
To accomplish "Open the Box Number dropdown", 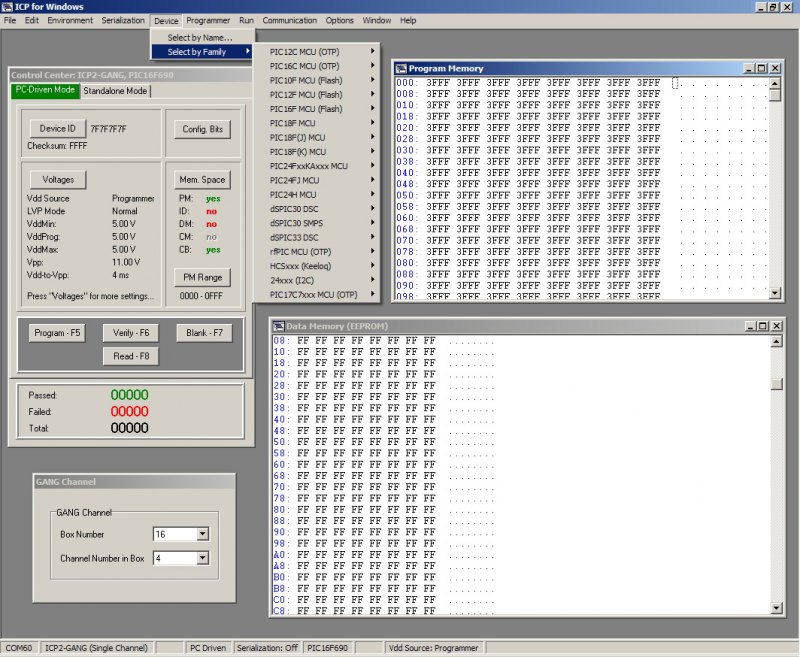I will (x=203, y=534).
